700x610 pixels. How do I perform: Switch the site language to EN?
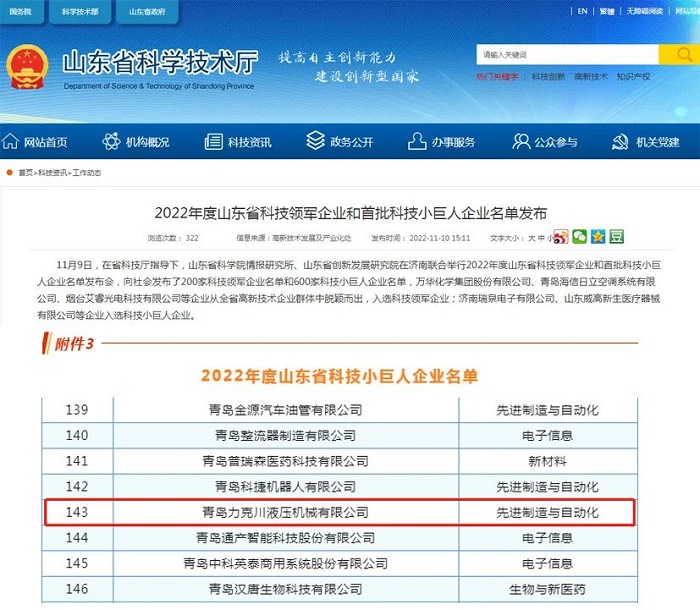(x=583, y=11)
